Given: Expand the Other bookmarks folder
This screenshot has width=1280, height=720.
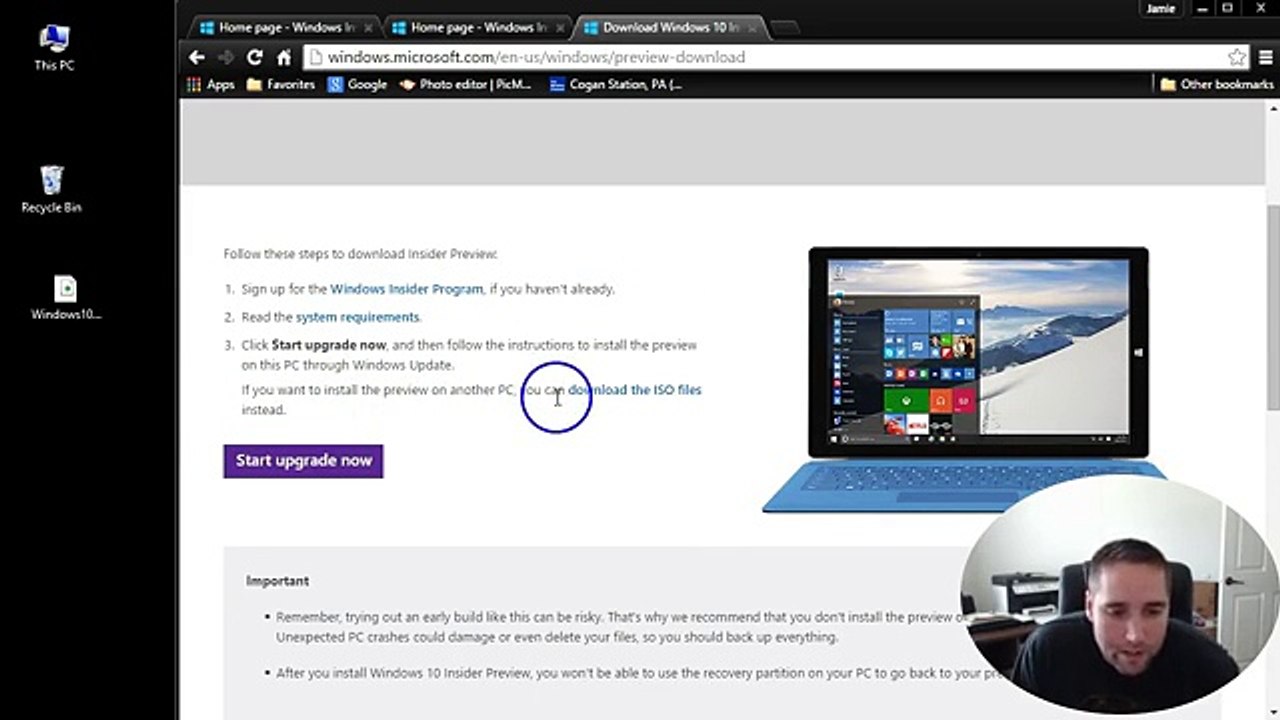Looking at the screenshot, I should [1217, 85].
